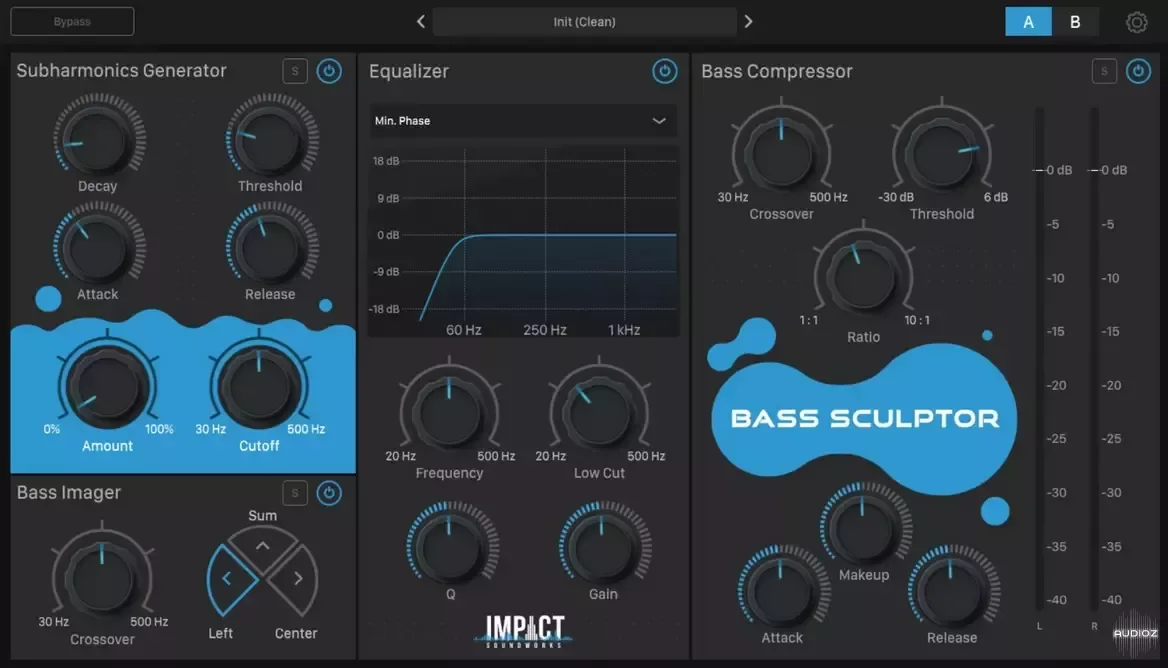Expand the Min. Phase chevron arrow
The height and width of the screenshot is (668, 1168).
point(659,121)
